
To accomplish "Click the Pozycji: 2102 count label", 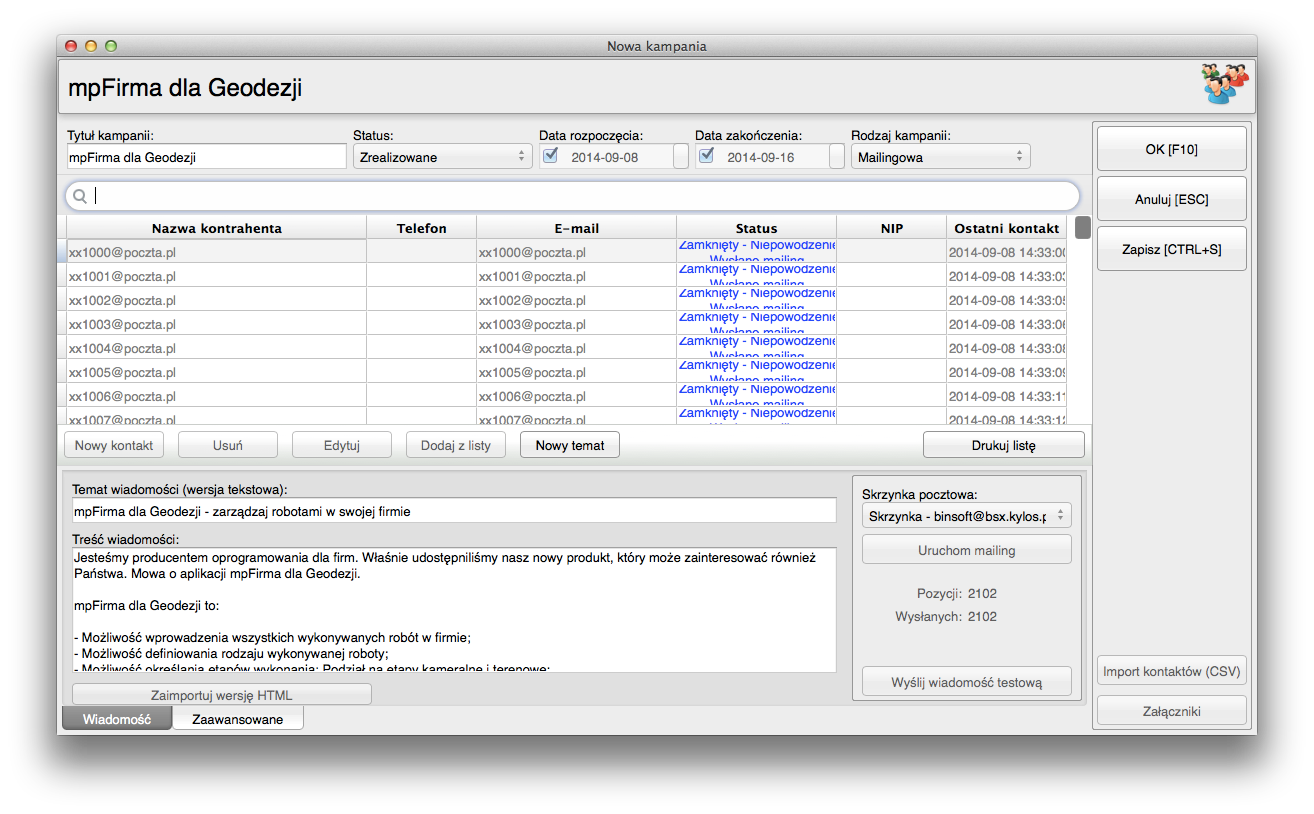I will [x=957, y=593].
